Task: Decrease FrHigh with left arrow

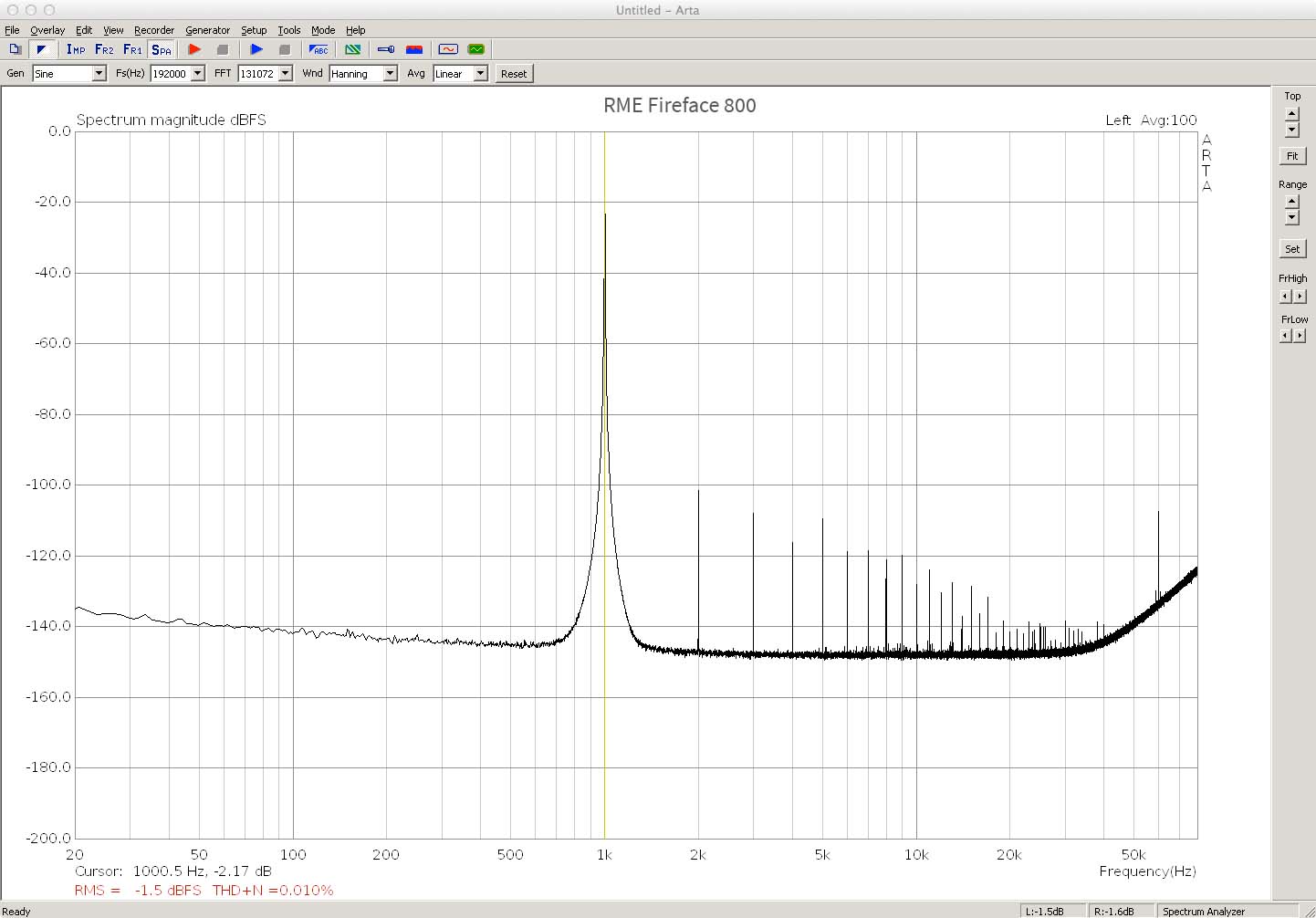Action: coord(1285,297)
